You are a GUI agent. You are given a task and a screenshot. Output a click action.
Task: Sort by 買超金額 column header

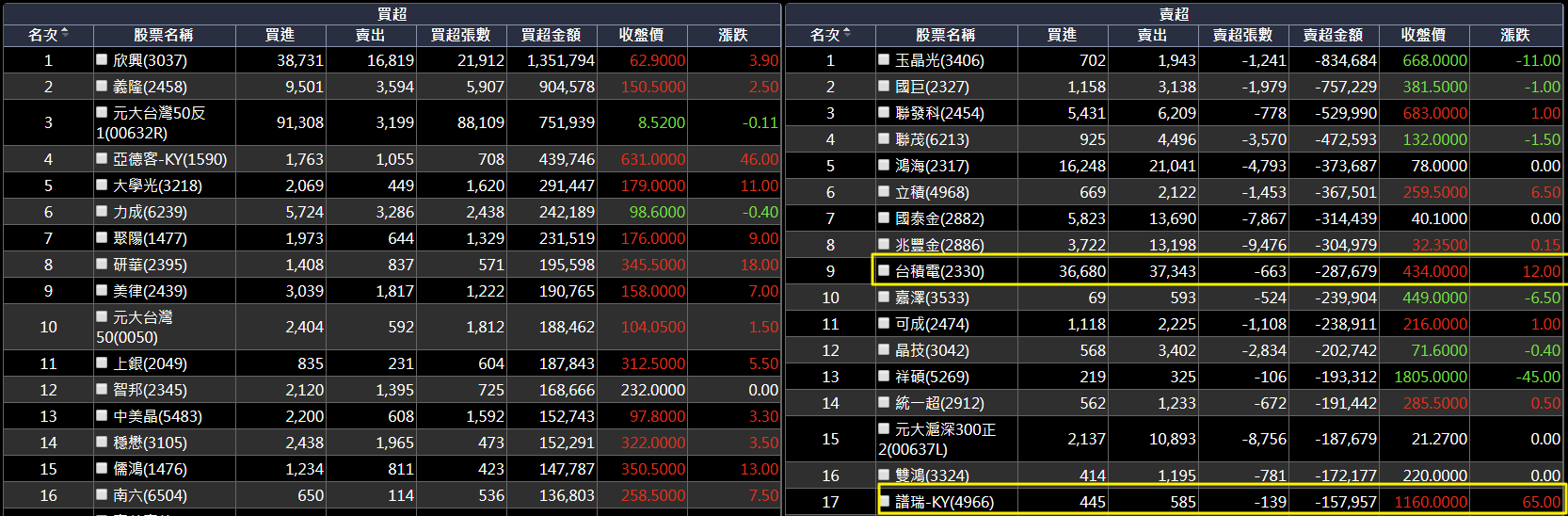tap(552, 35)
